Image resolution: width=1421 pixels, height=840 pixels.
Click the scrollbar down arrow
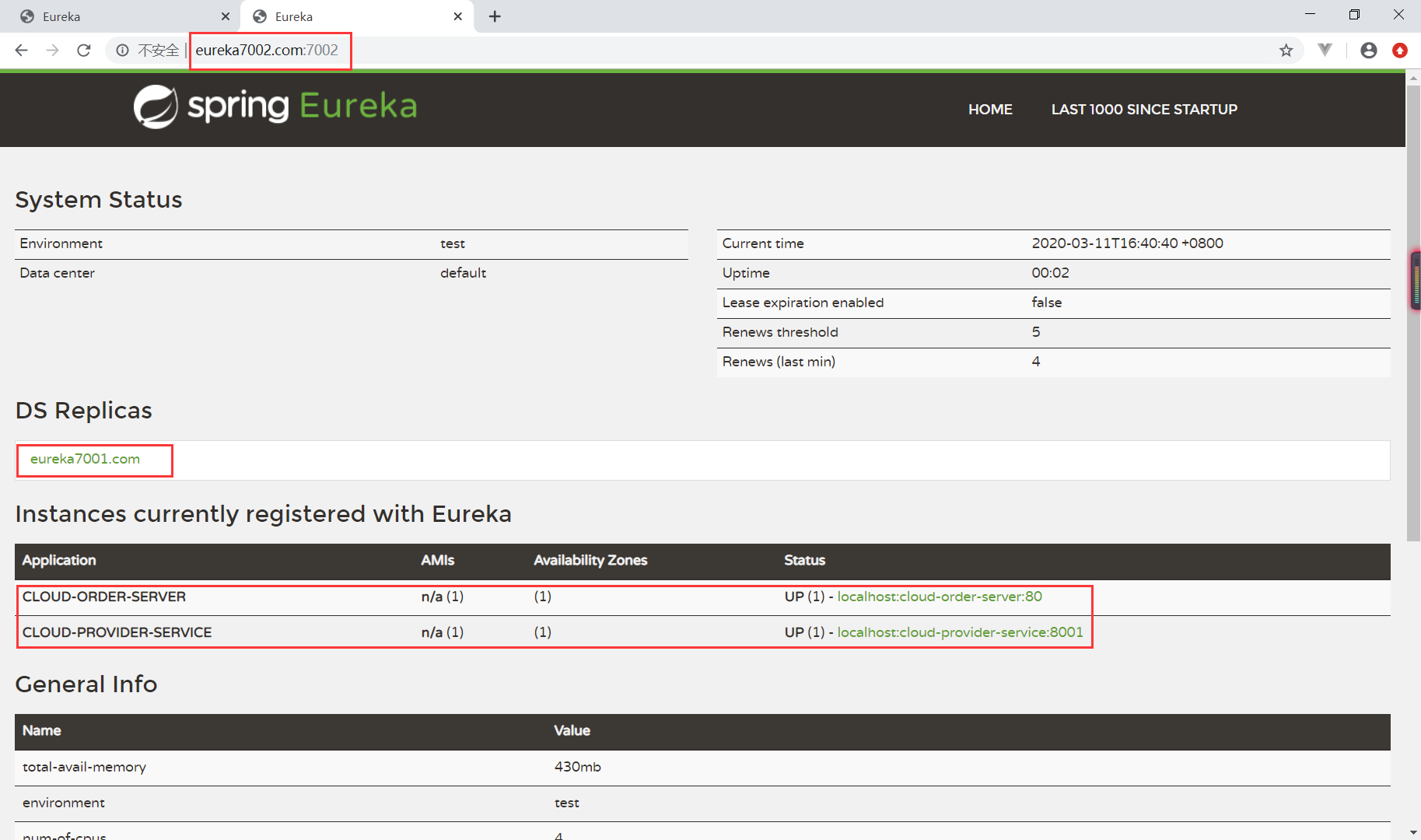[x=1412, y=831]
